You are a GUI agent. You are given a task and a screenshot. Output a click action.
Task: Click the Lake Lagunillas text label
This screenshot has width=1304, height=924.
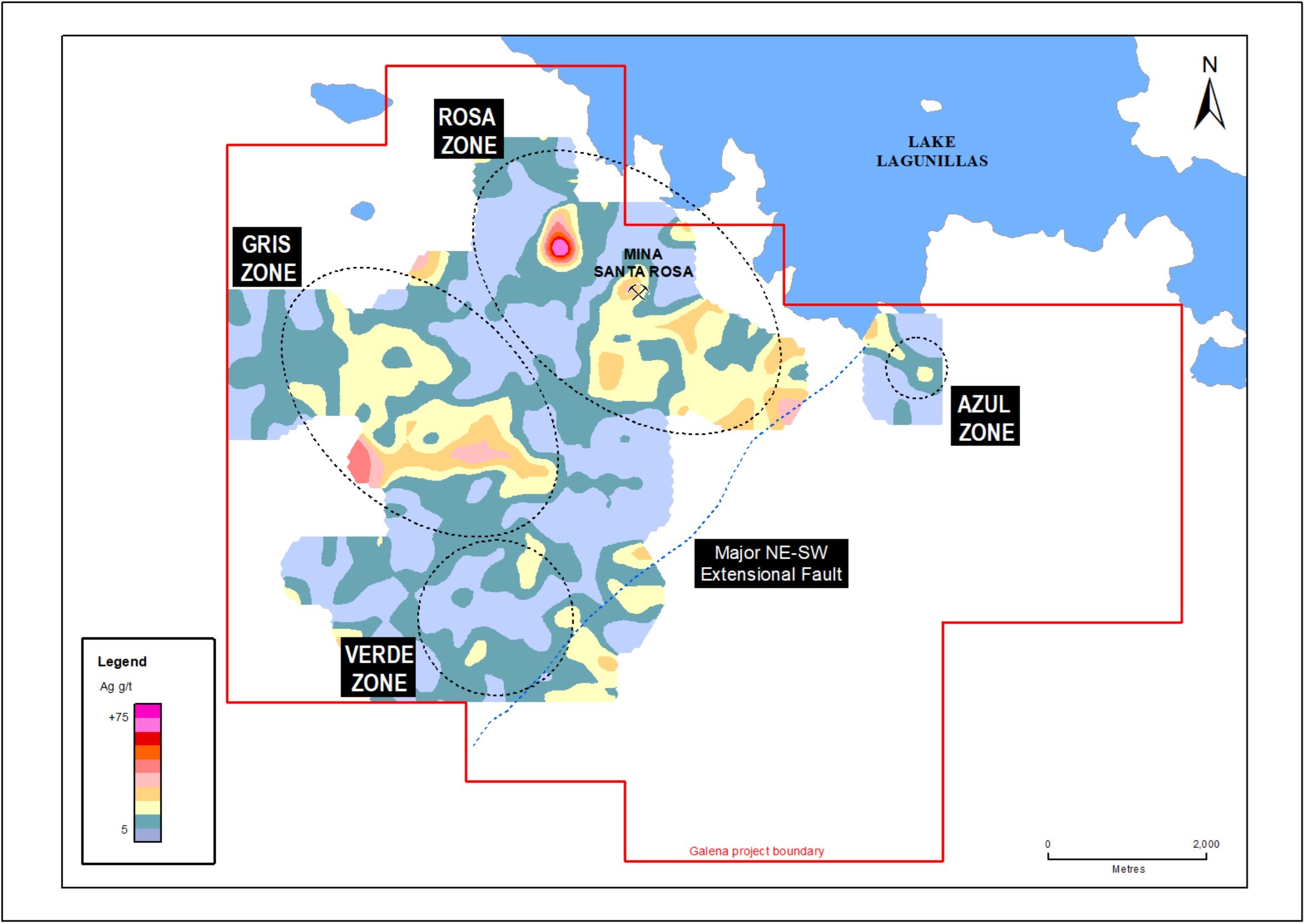931,151
